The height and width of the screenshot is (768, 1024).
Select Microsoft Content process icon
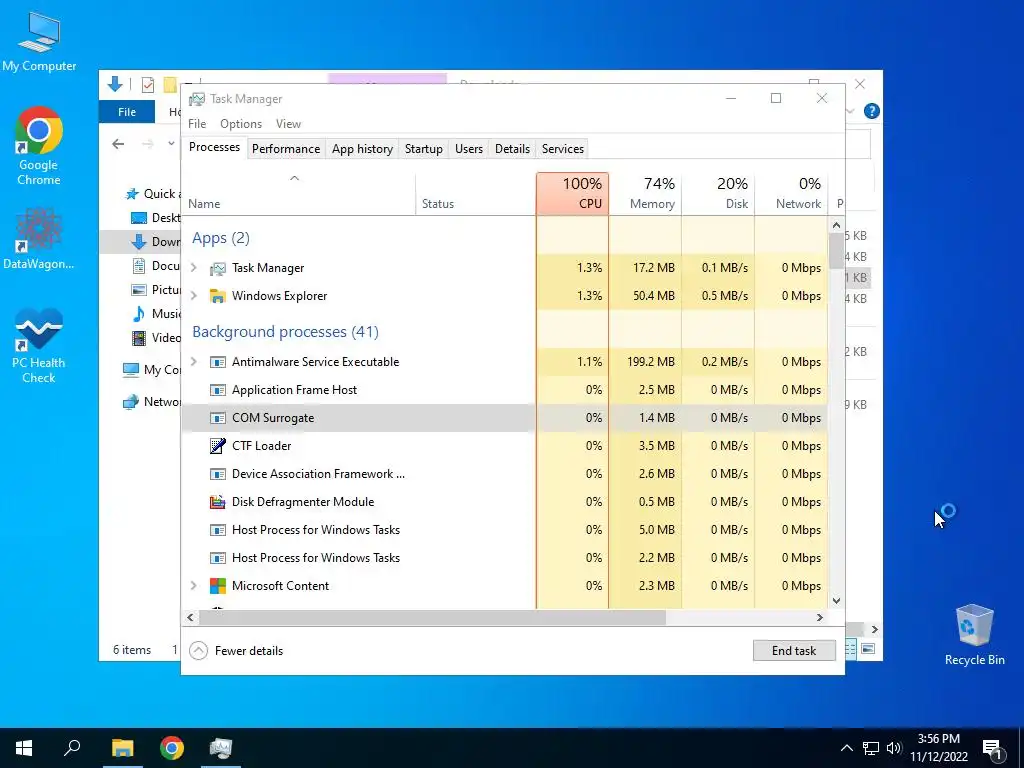tap(217, 586)
